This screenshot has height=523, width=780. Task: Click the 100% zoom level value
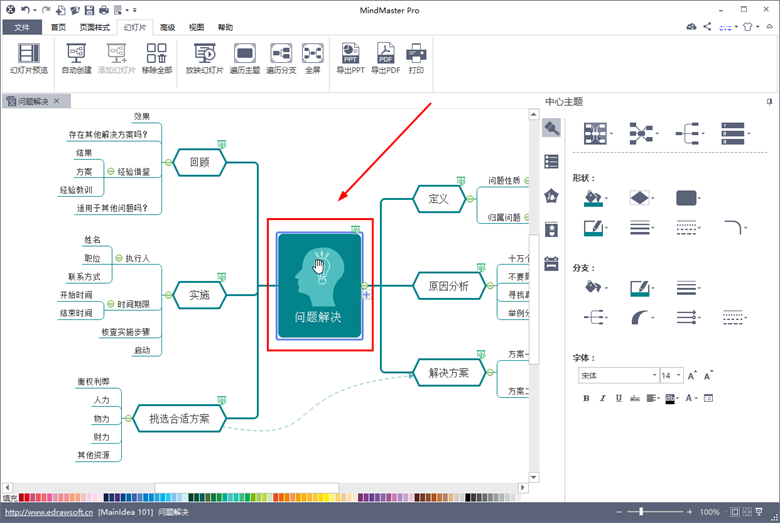tap(709, 512)
